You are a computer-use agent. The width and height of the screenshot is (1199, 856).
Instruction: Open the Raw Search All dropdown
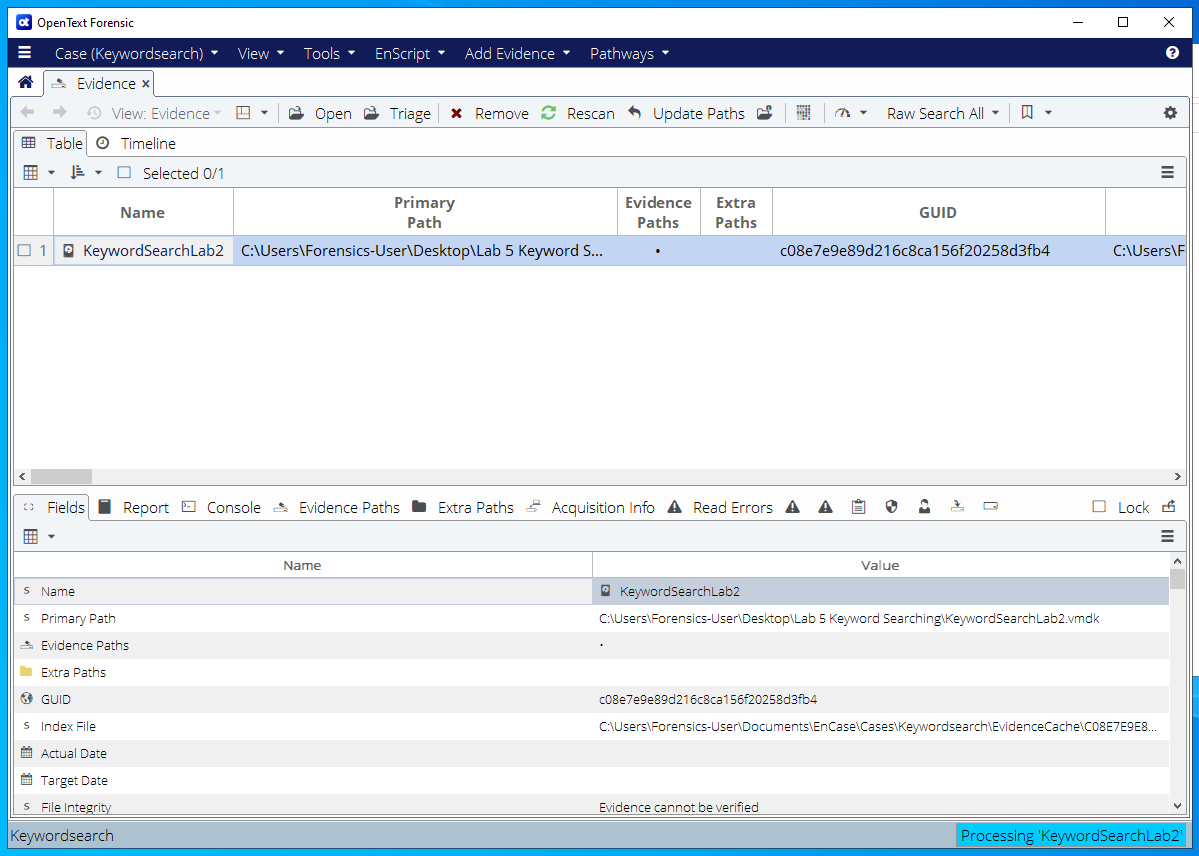943,113
